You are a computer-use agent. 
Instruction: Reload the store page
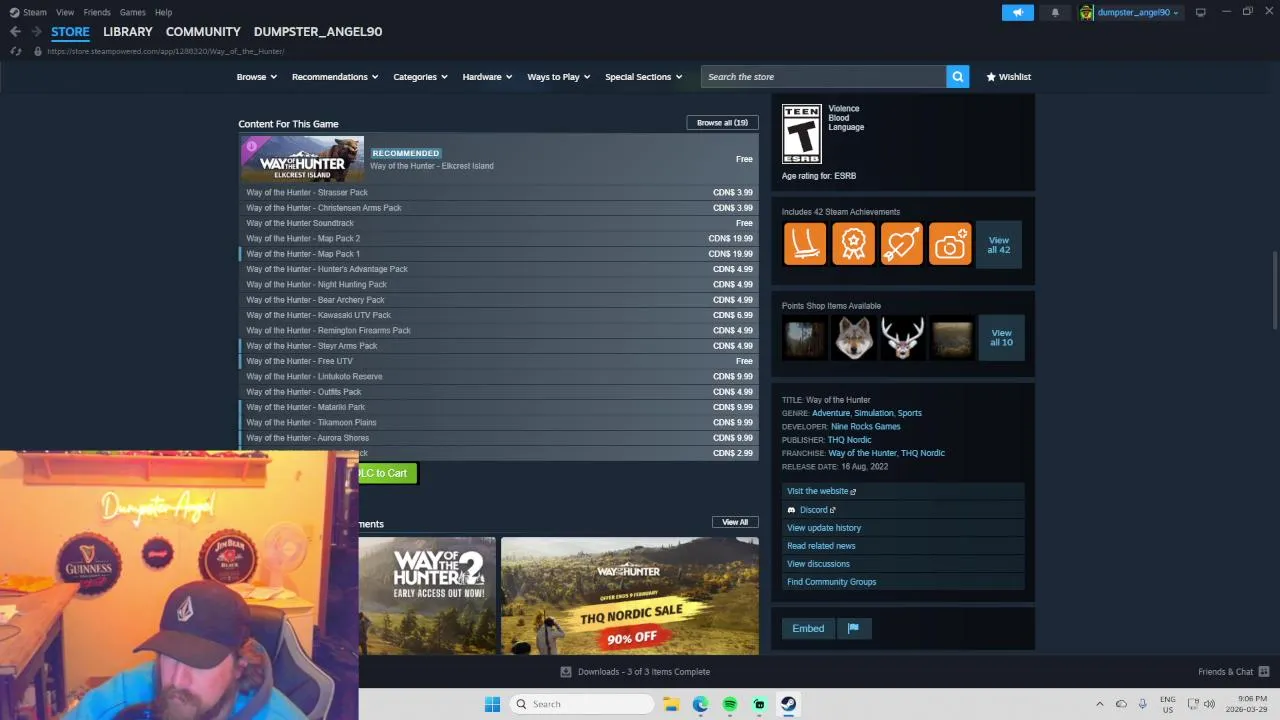click(x=16, y=51)
